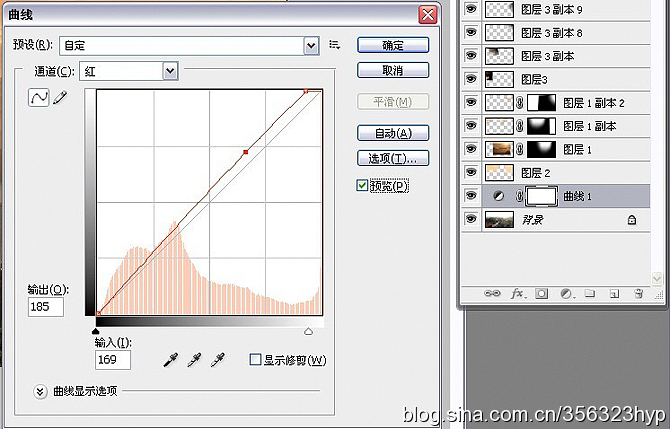Create a new layer group
Image resolution: width=670 pixels, height=429 pixels.
coord(590,294)
